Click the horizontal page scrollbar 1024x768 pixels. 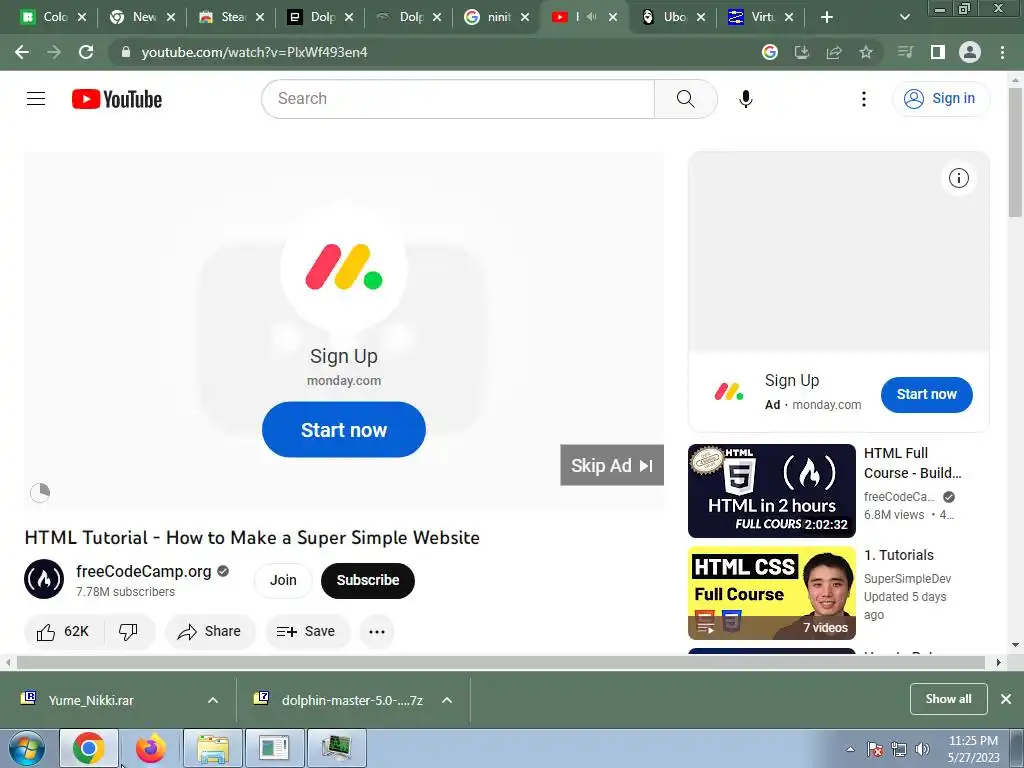pyautogui.click(x=502, y=662)
